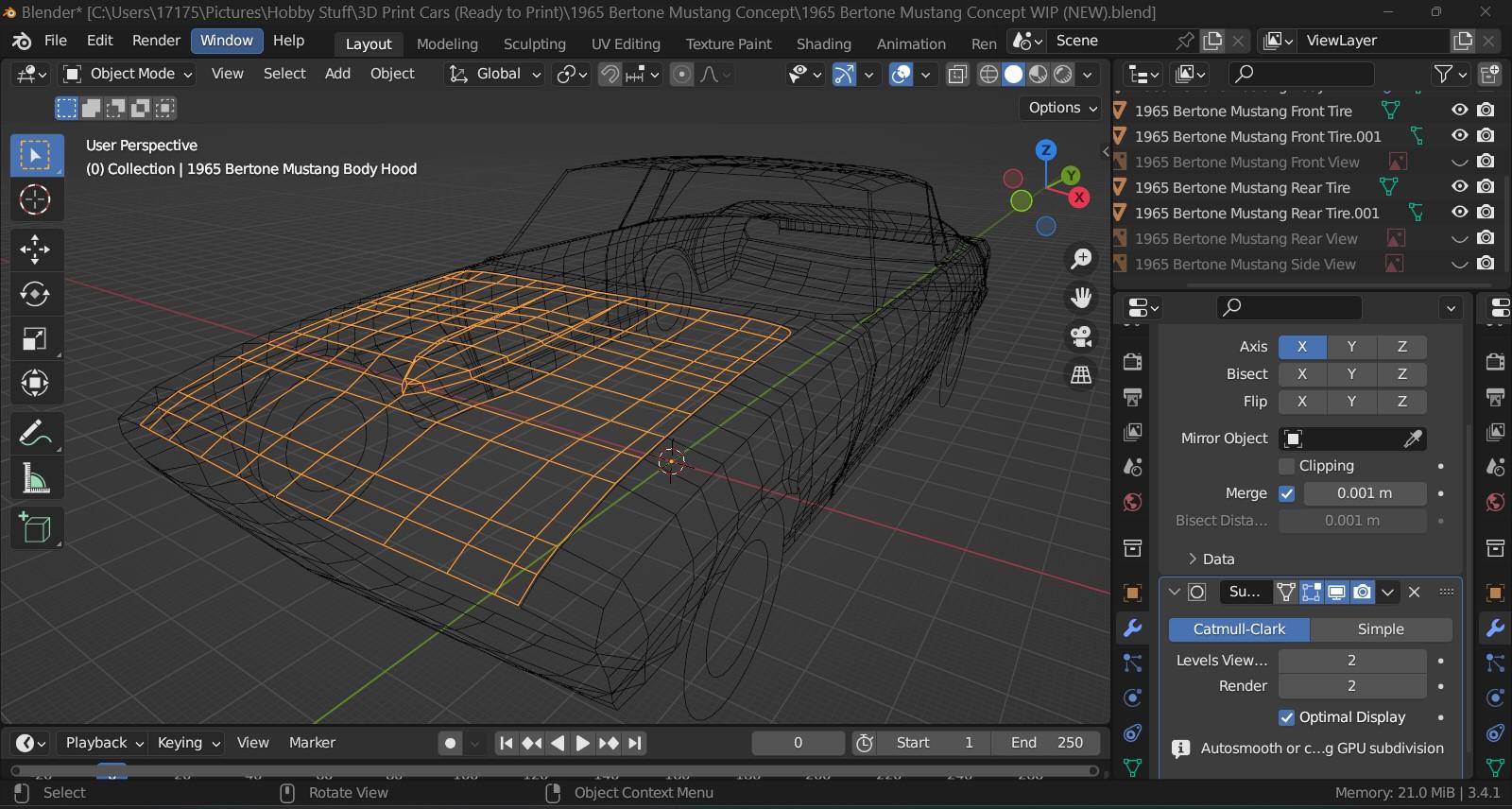Pick the Scale tool
This screenshot has width=1512, height=809.
click(36, 338)
